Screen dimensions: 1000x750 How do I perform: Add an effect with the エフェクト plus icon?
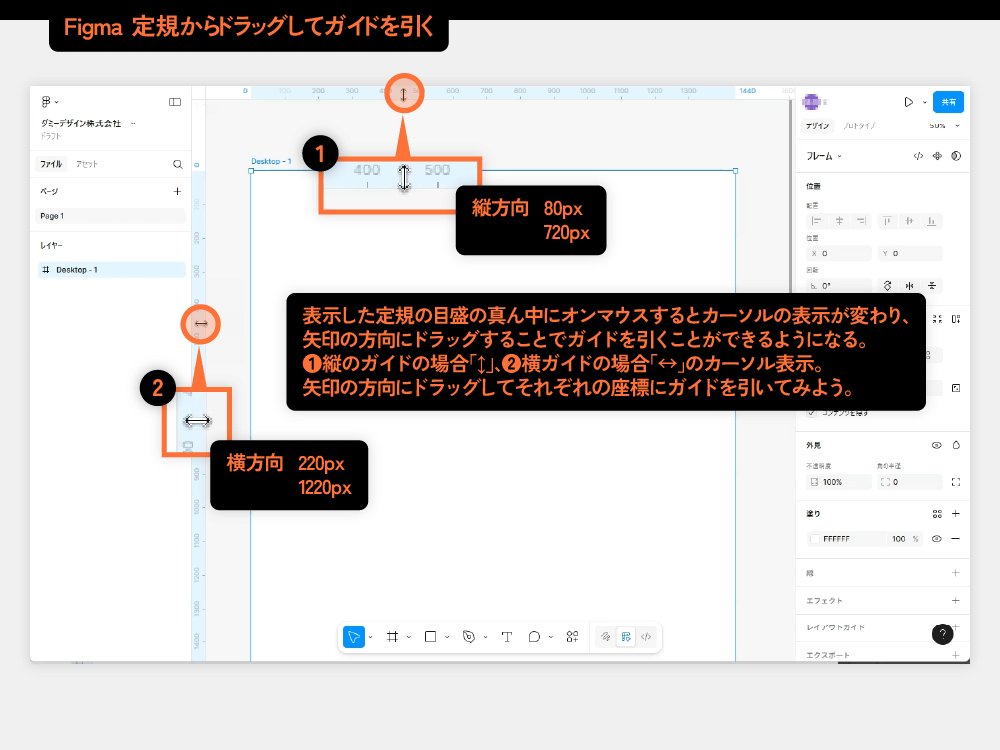click(x=956, y=601)
